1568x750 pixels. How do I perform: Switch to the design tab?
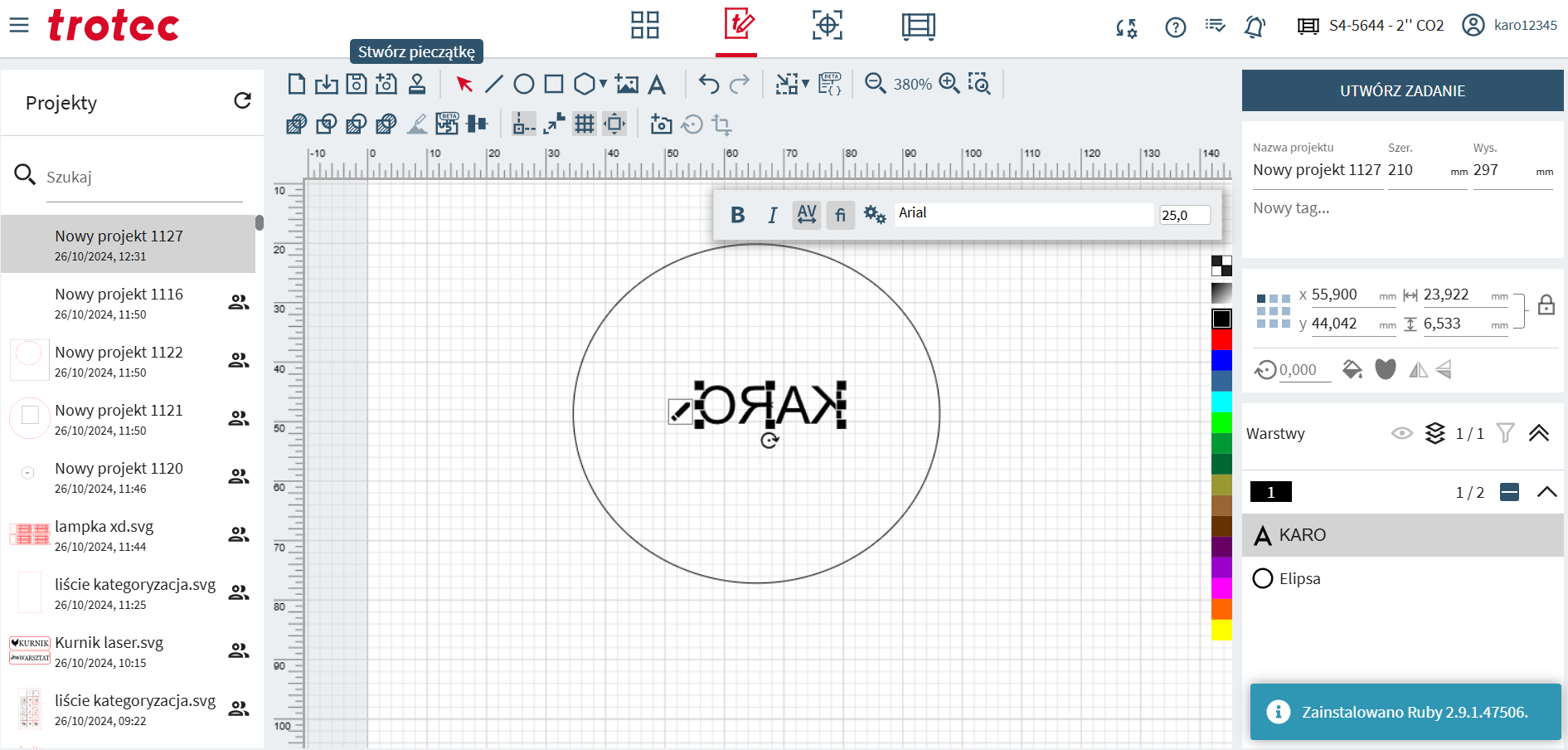click(x=737, y=25)
